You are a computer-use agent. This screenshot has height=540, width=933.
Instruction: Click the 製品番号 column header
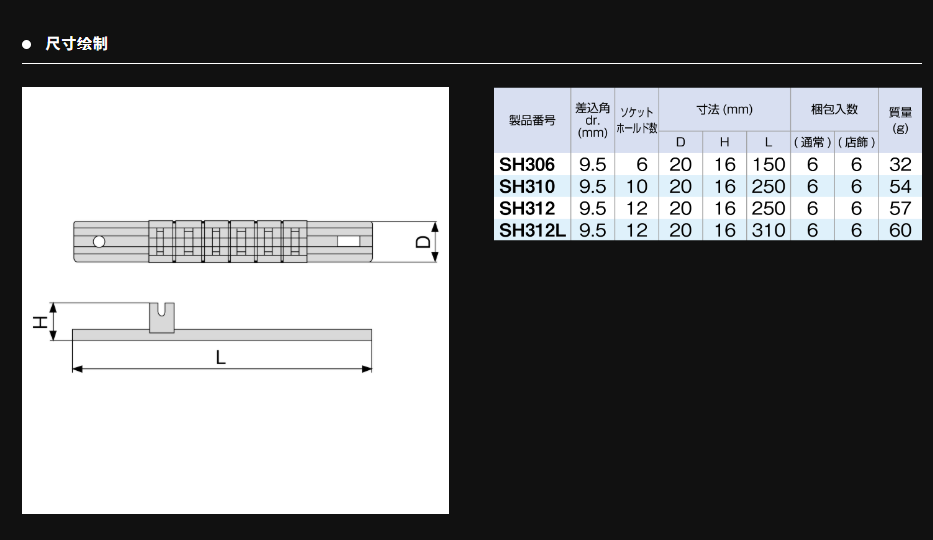tap(532, 121)
